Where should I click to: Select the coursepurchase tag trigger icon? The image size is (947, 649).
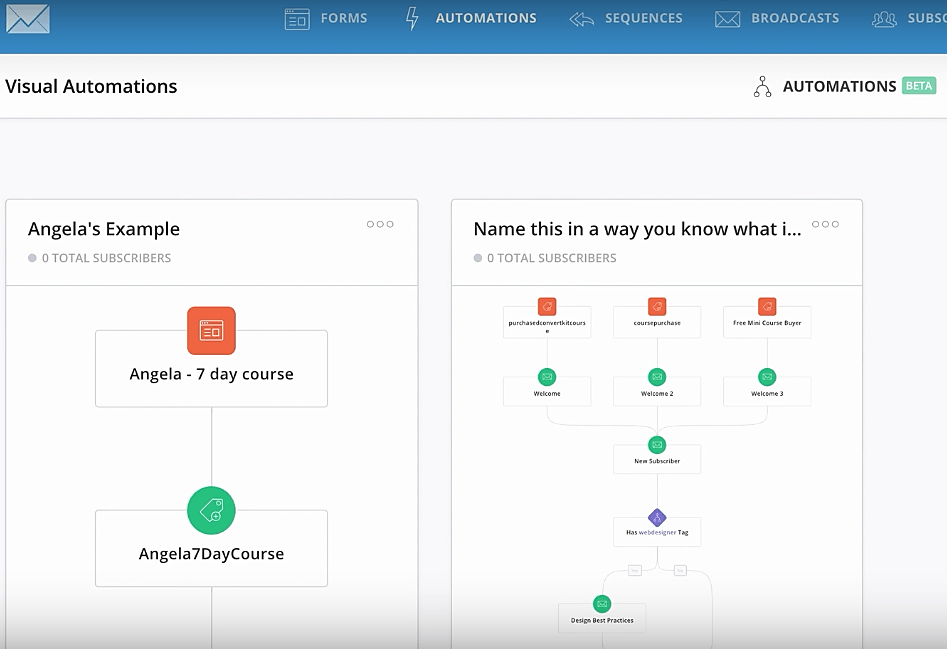[x=657, y=307]
